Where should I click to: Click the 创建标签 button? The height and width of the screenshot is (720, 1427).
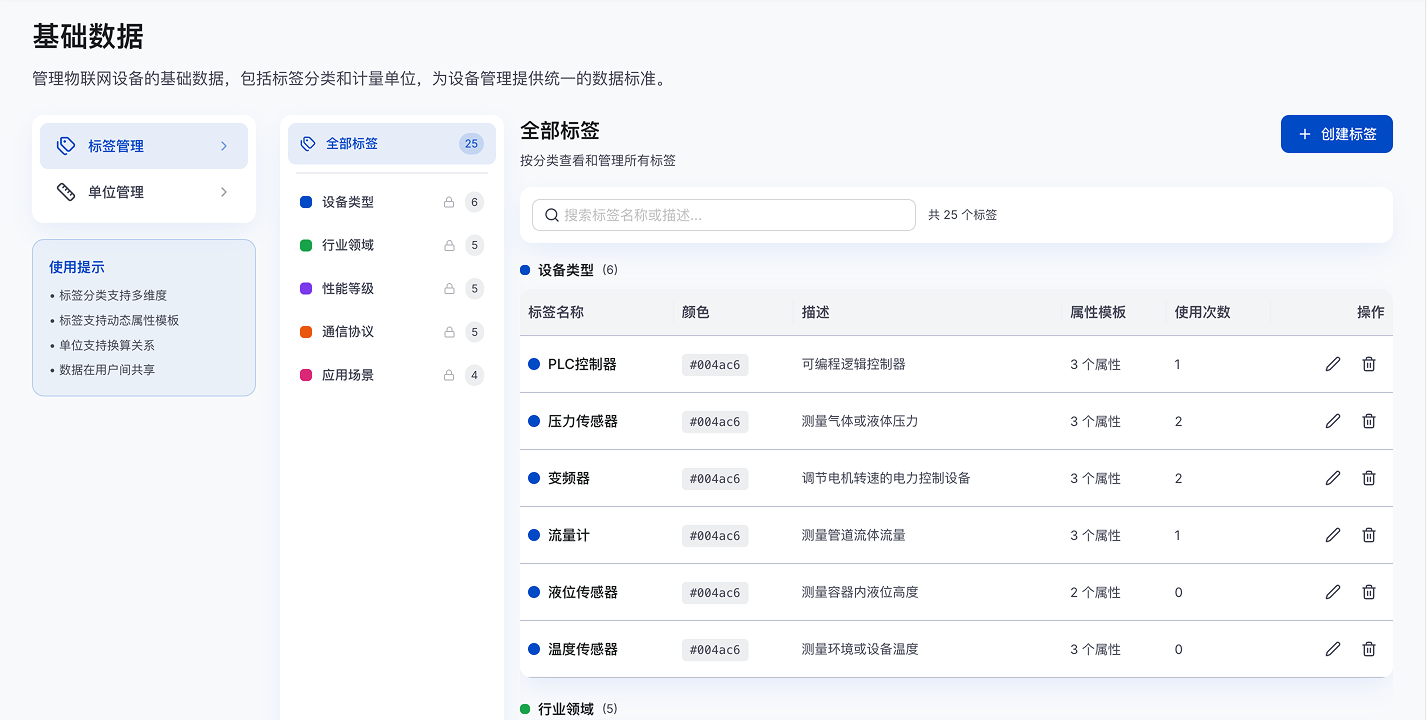1337,134
